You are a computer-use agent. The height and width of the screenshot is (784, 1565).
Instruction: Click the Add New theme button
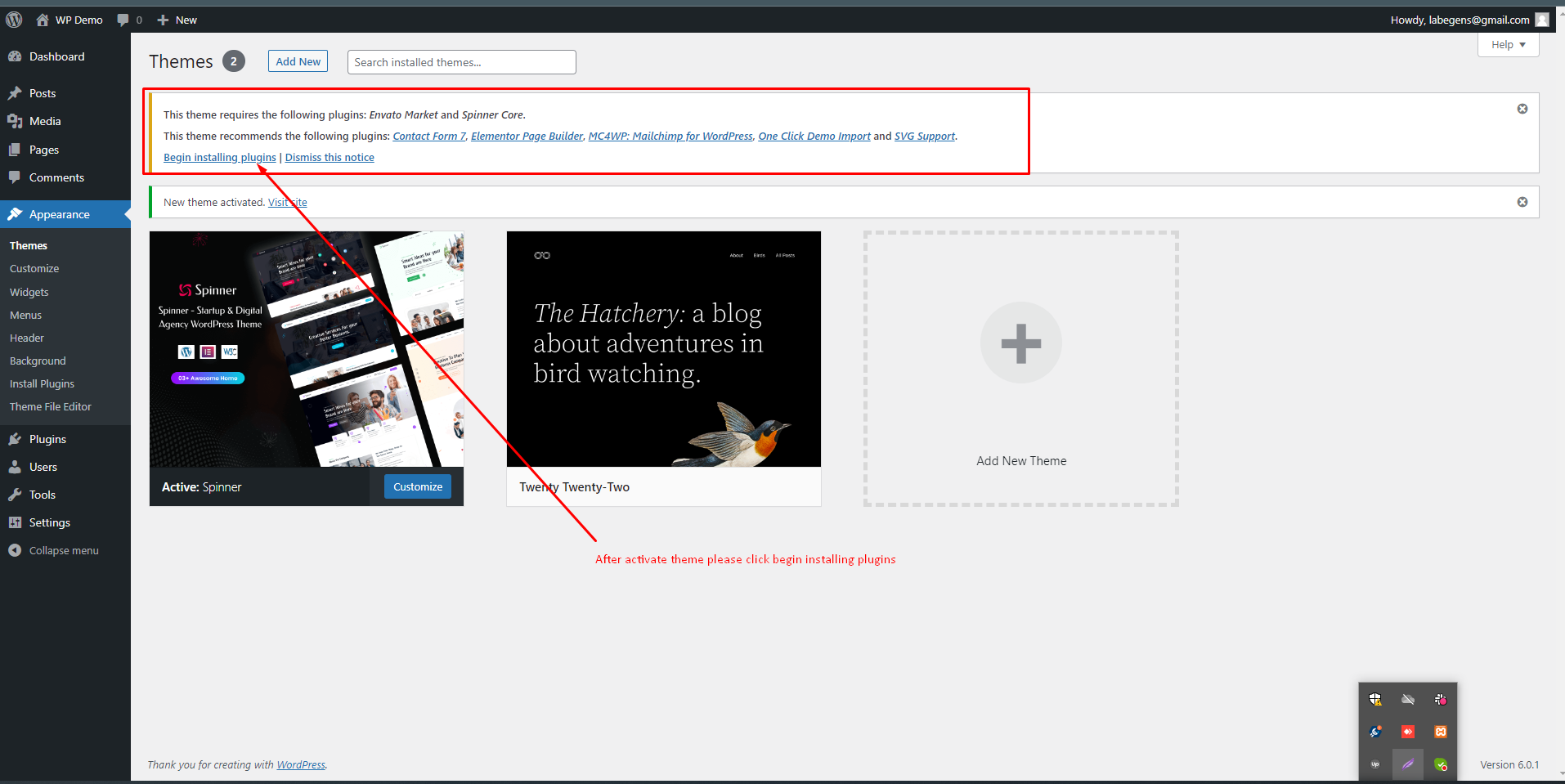(298, 61)
